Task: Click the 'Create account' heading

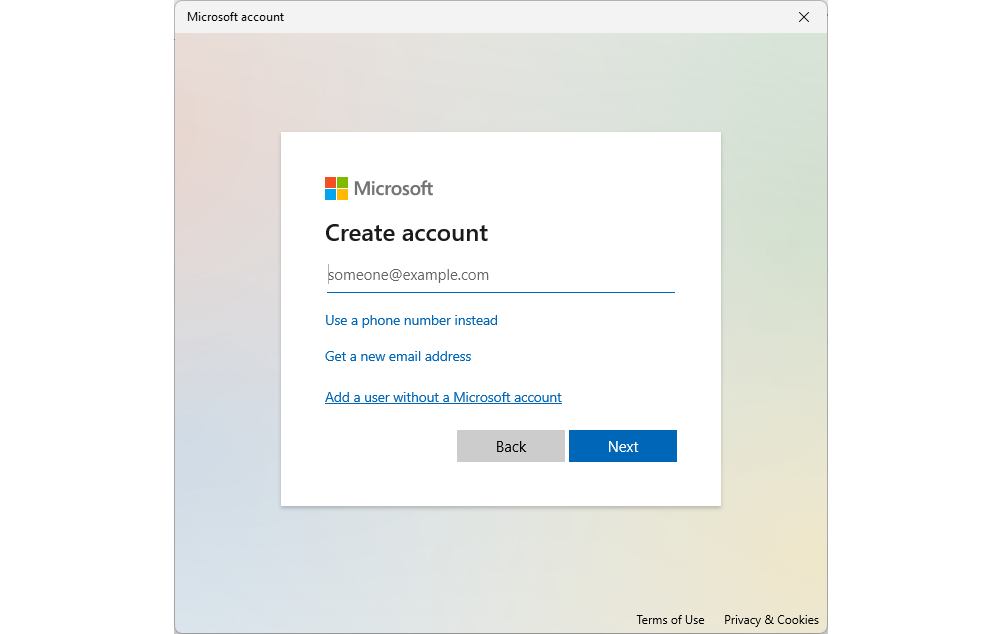Action: pyautogui.click(x=406, y=233)
